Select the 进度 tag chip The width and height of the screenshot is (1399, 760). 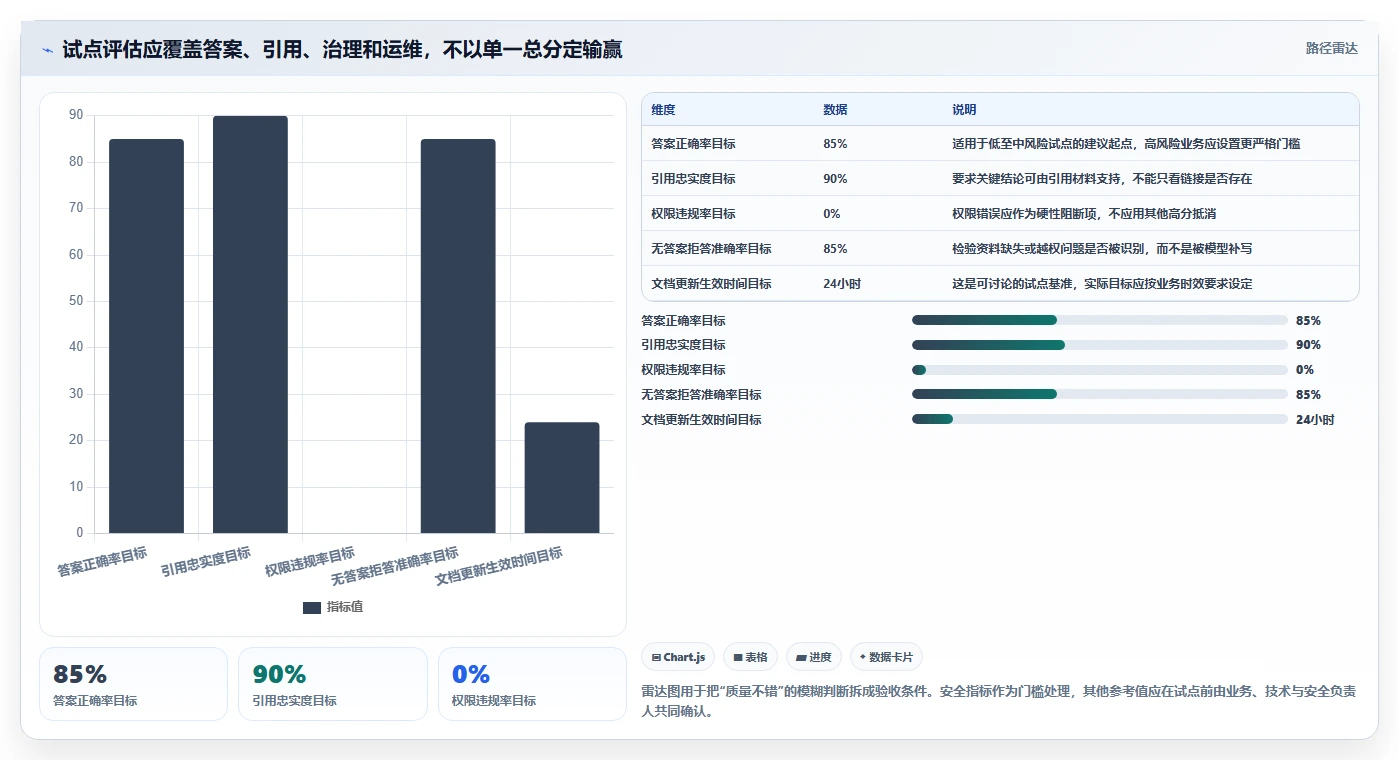point(814,657)
